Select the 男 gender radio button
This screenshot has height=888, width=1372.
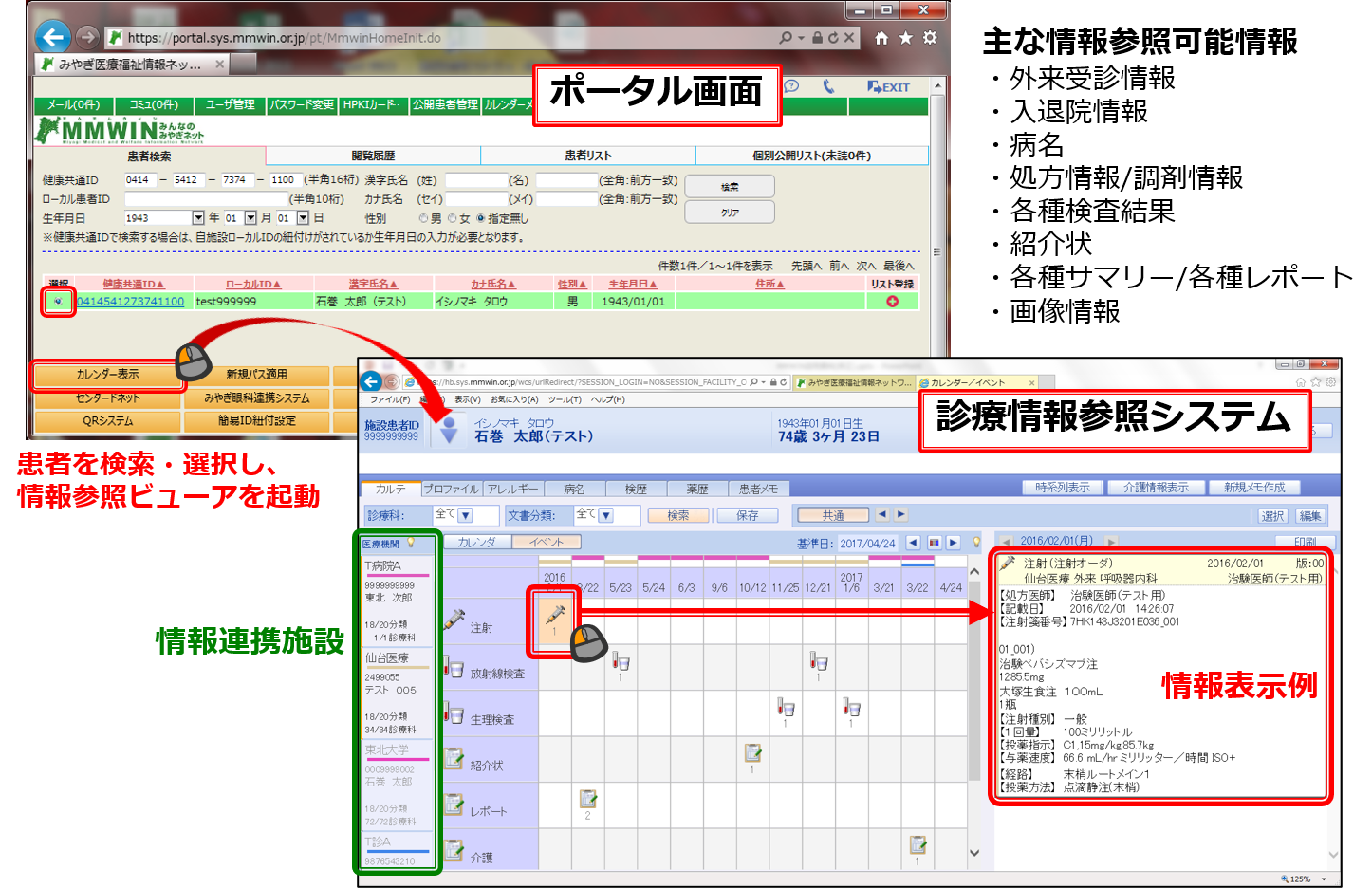[423, 218]
